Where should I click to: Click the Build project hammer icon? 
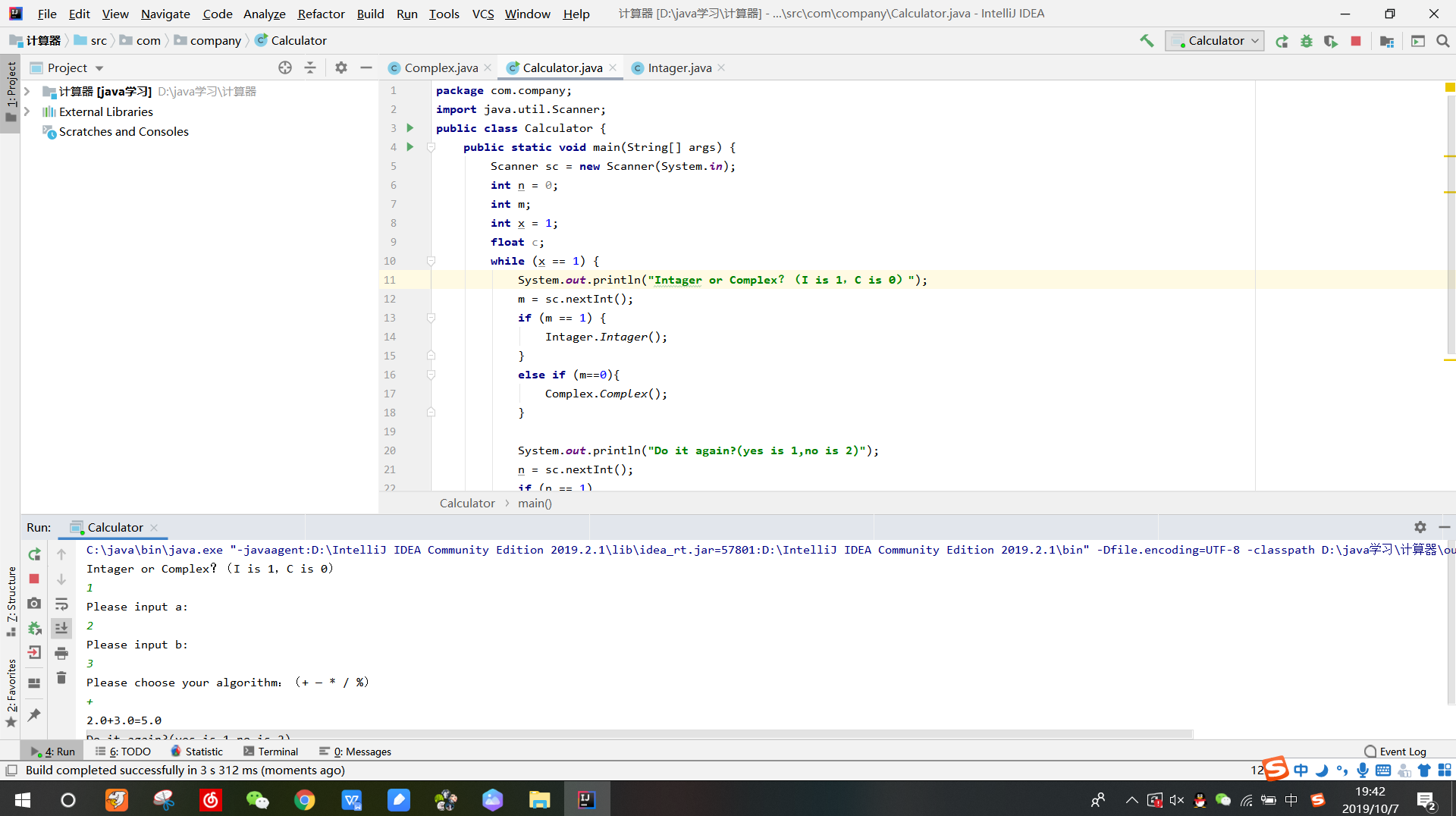pyautogui.click(x=1147, y=41)
